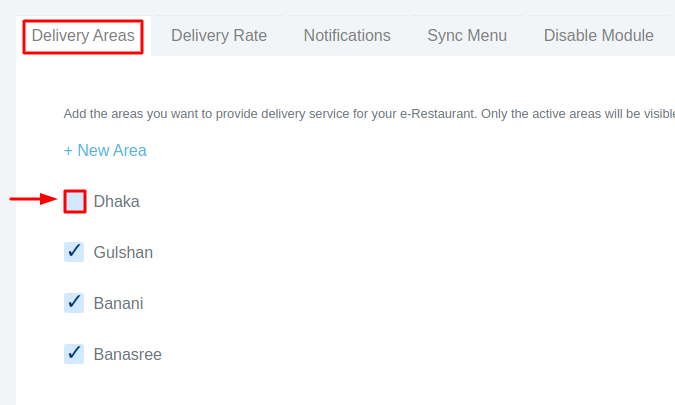This screenshot has width=675, height=405.
Task: Select the Sync Menu tab
Action: 467,36
